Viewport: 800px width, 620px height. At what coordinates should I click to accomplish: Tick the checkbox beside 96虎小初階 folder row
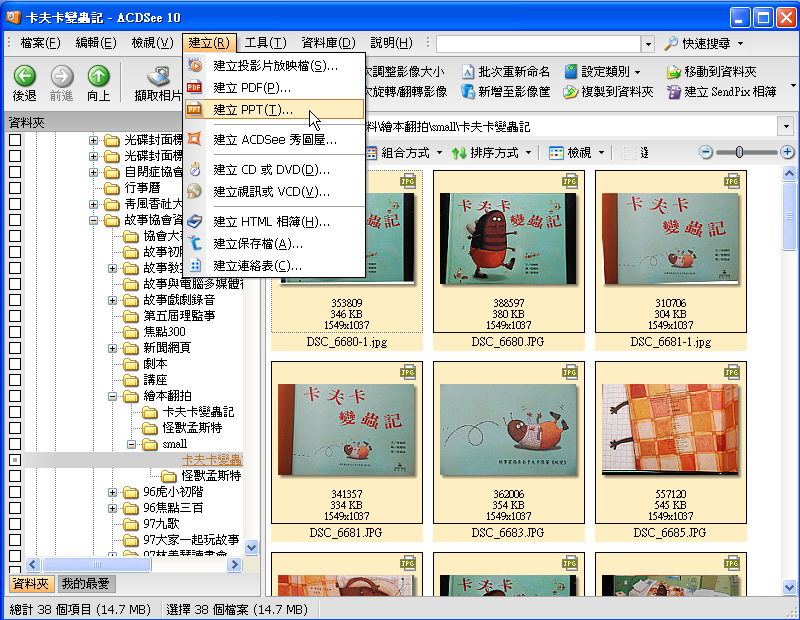point(15,492)
